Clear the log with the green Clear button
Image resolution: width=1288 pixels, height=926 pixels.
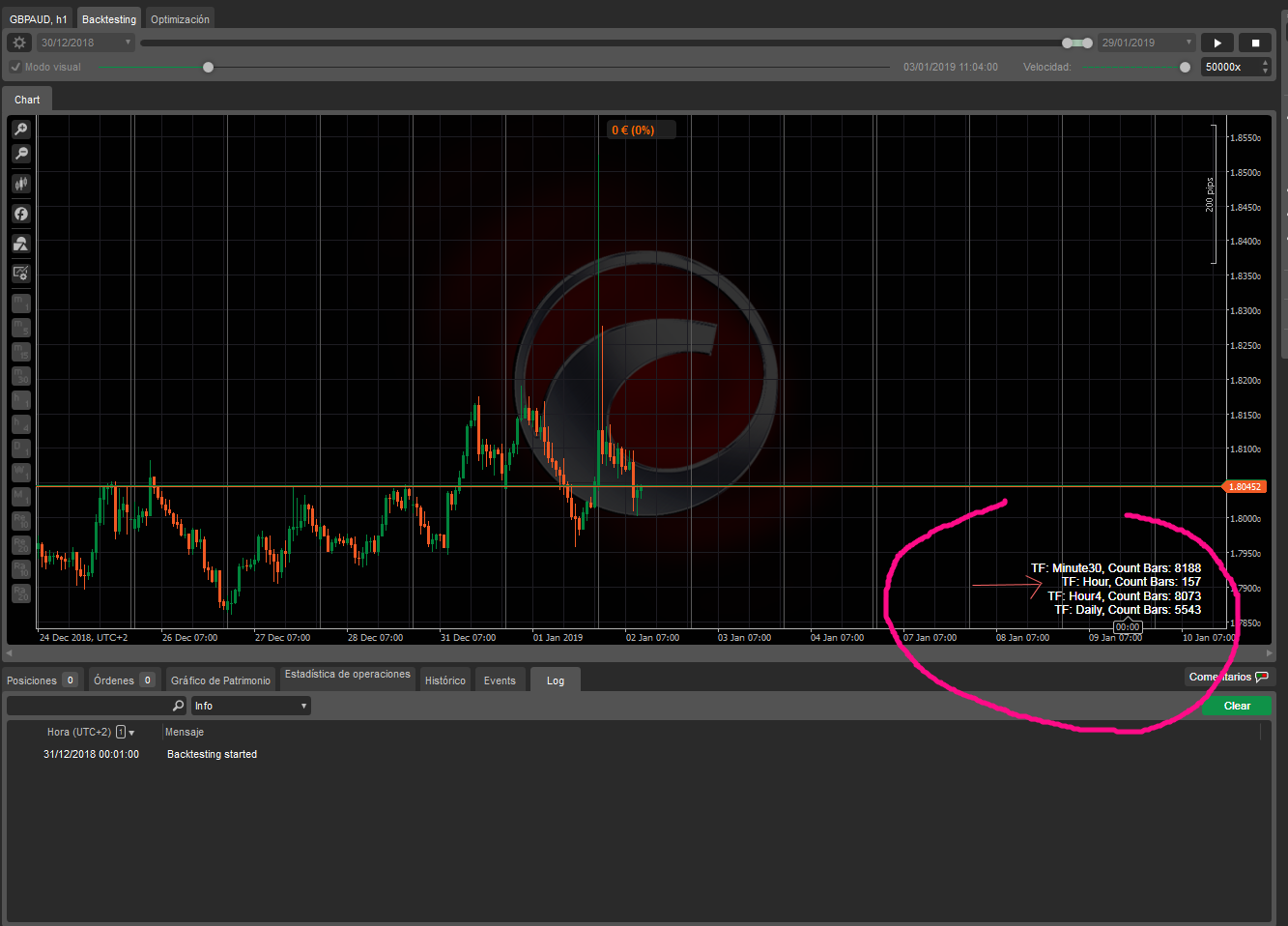click(x=1237, y=706)
